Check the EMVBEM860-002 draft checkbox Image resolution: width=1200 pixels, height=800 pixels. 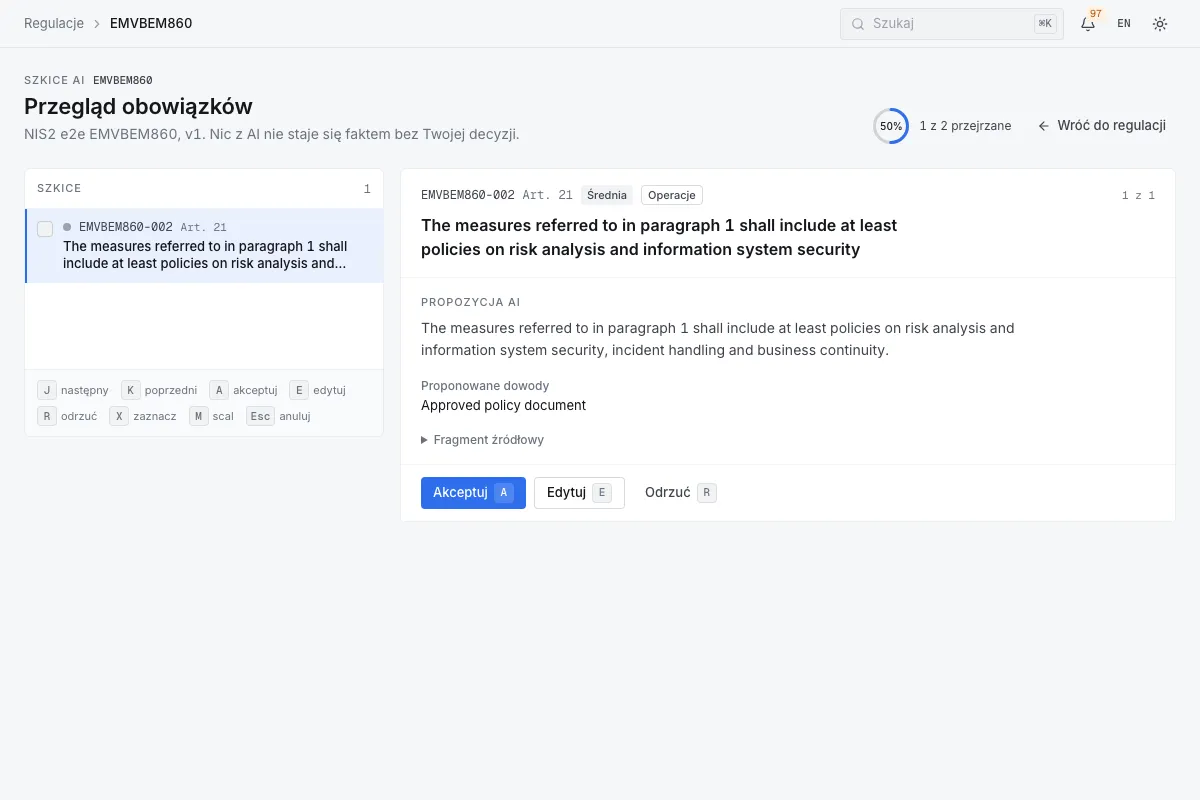click(45, 229)
